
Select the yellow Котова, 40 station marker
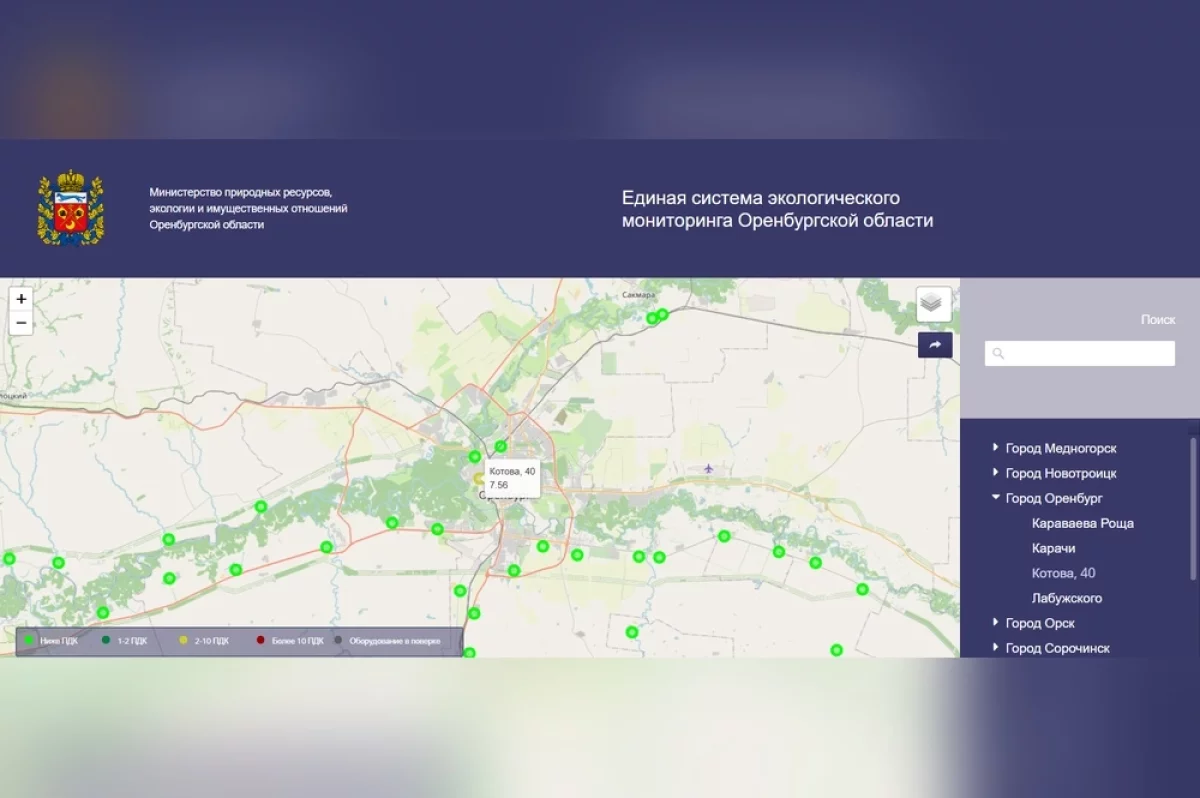tap(479, 479)
